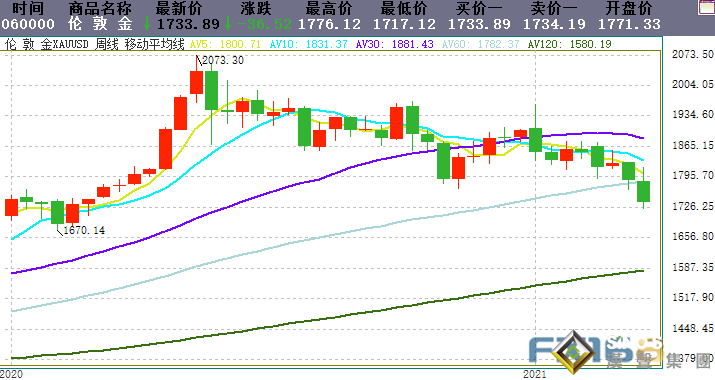The image size is (715, 380).
Task: Click the 涨跌 column header
Action: [x=256, y=8]
